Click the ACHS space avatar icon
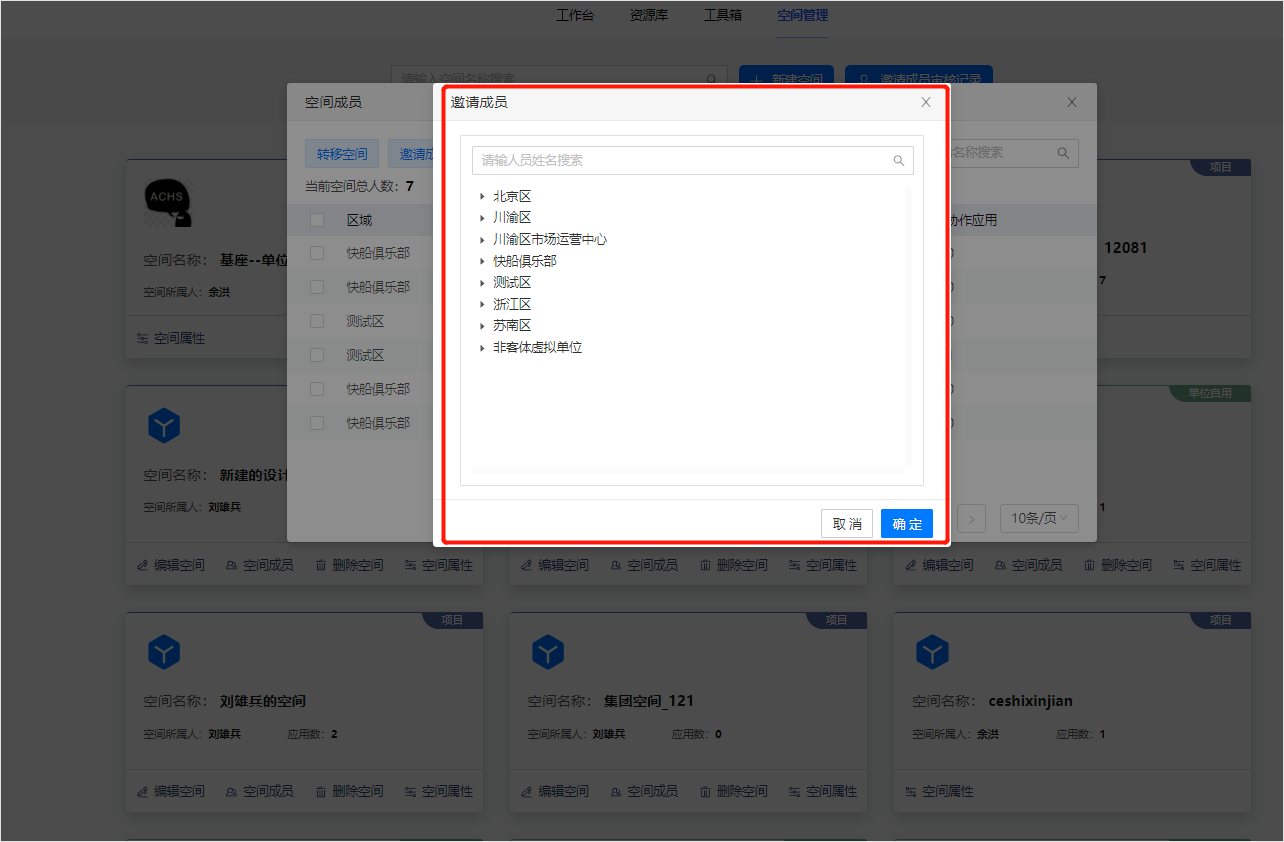 point(168,201)
